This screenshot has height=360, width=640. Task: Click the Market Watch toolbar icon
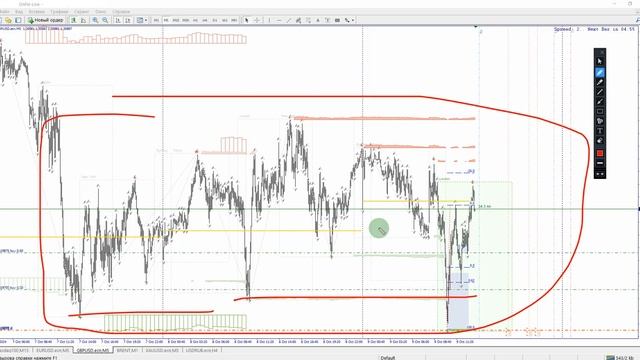(x=18, y=20)
